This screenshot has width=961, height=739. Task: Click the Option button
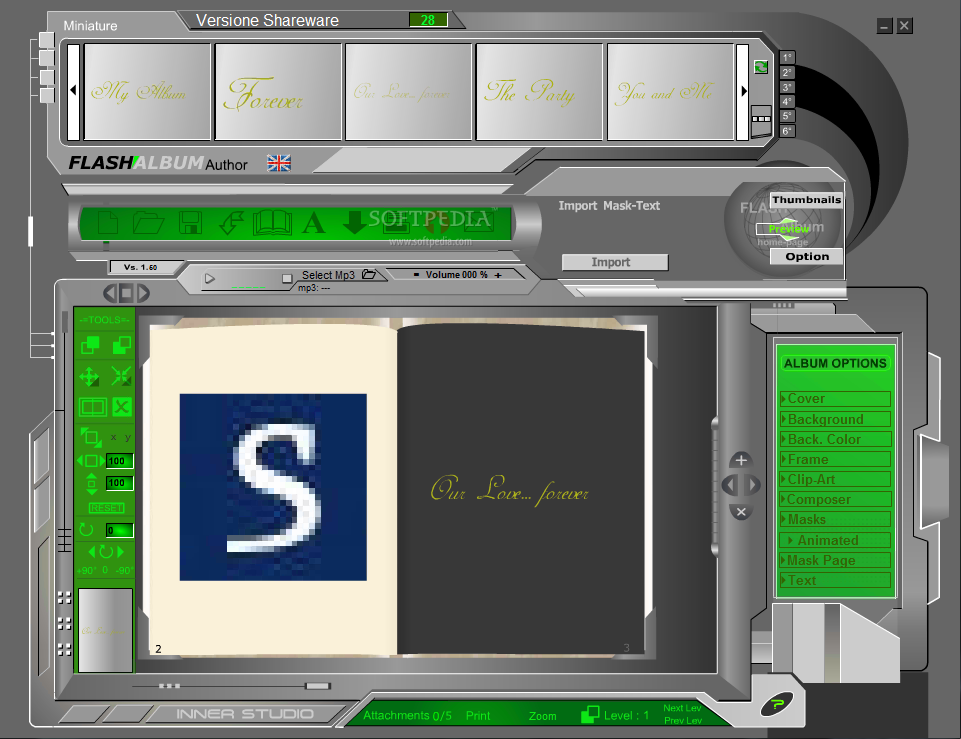tap(807, 257)
